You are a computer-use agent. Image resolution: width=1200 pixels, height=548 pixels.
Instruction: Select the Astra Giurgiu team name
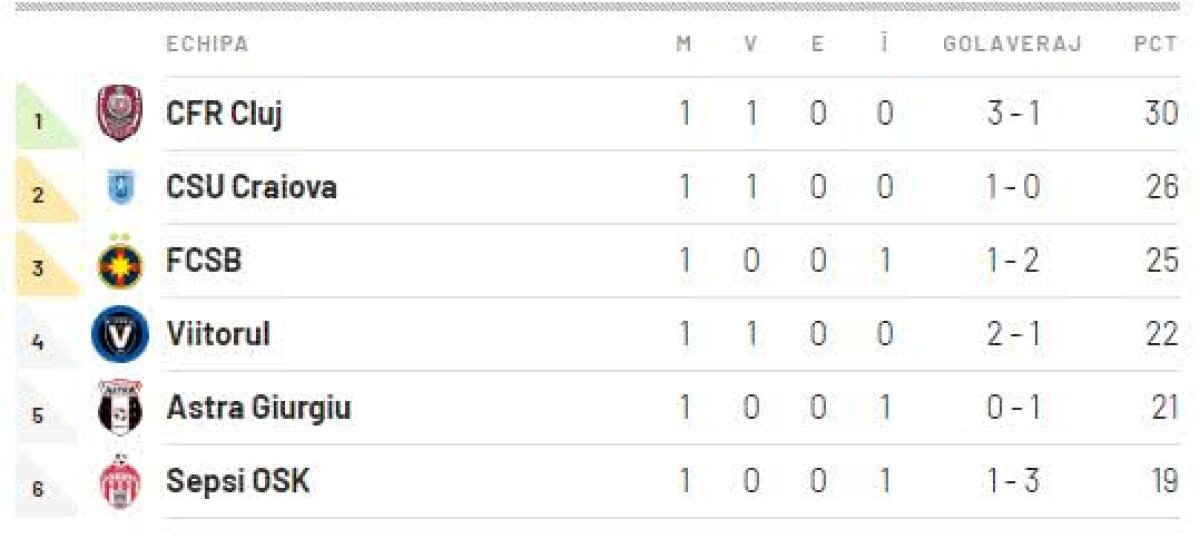click(258, 408)
